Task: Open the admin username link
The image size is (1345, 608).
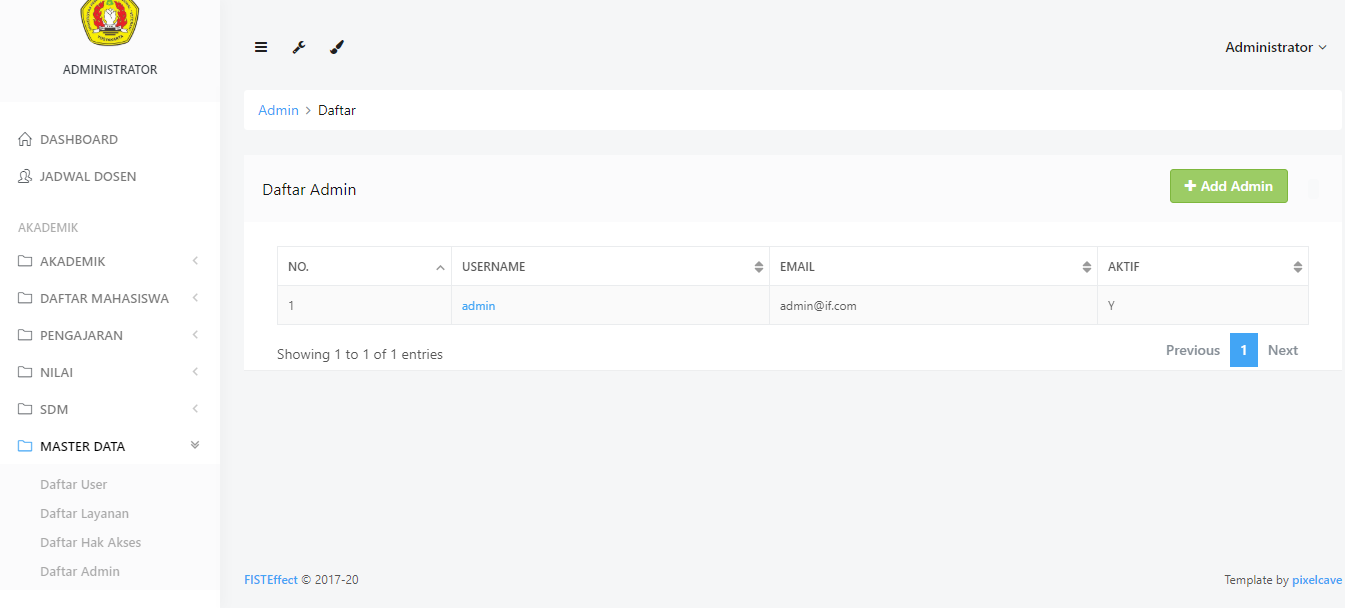Action: [x=478, y=306]
